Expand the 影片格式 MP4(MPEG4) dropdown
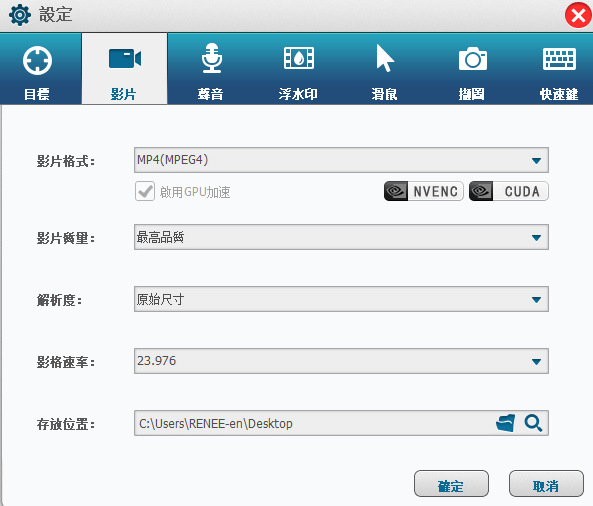Screen dimensions: 593x506 [341, 160]
